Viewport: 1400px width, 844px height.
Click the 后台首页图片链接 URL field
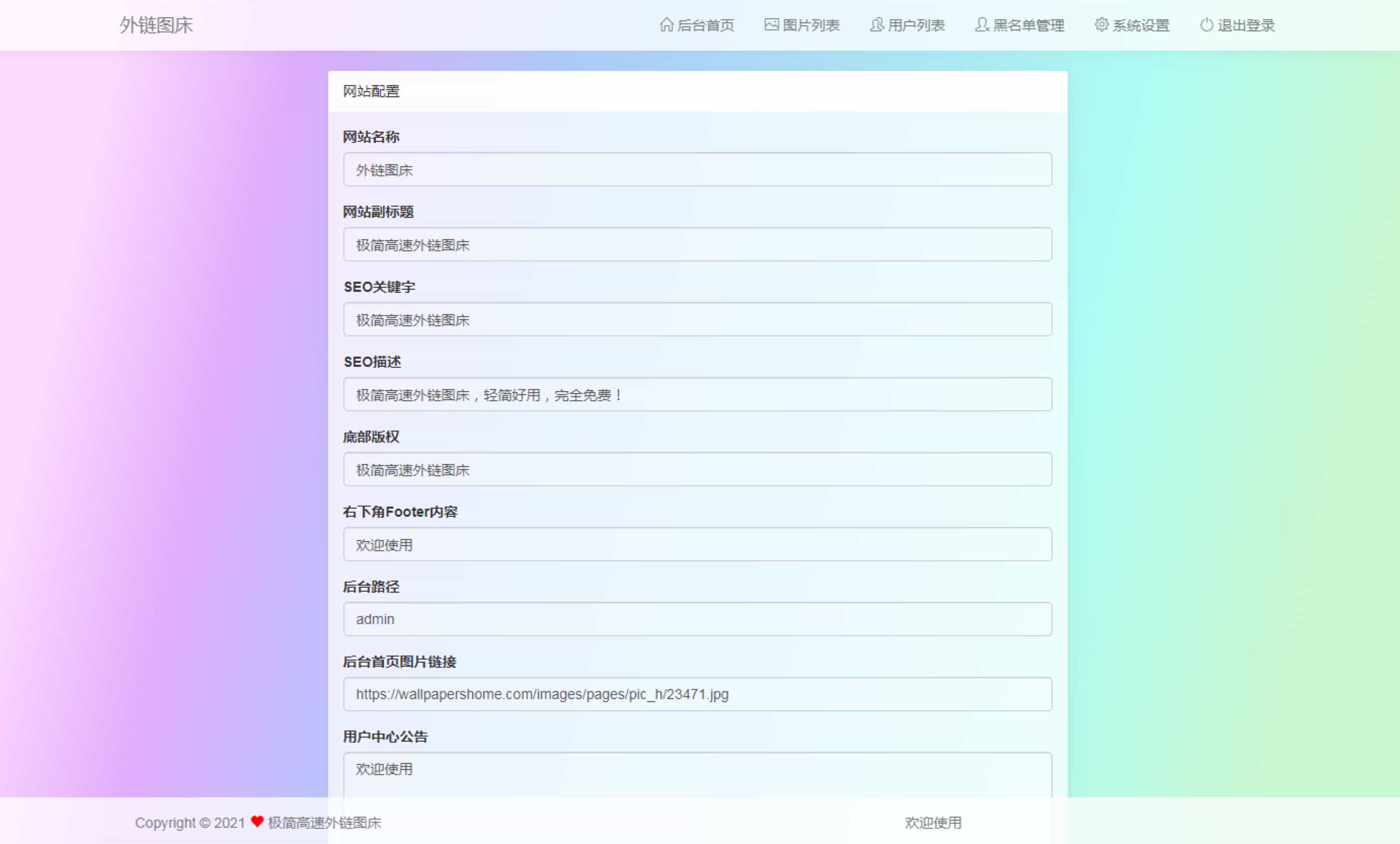(x=696, y=694)
